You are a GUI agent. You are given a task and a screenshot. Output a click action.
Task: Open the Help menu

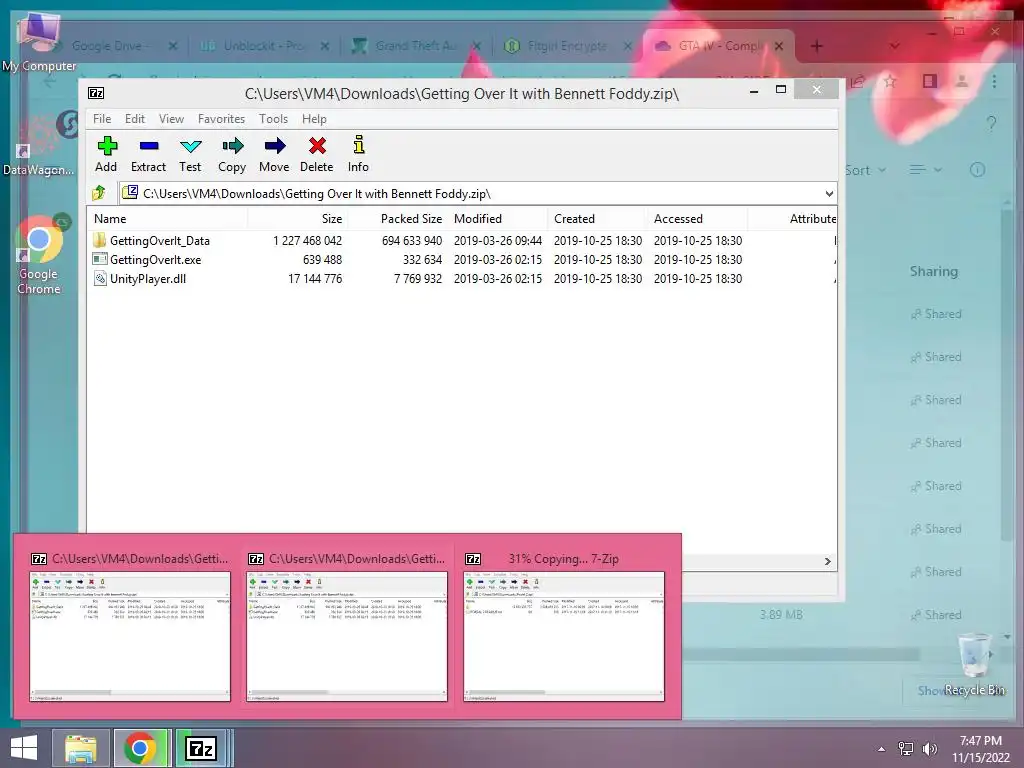[x=314, y=119]
